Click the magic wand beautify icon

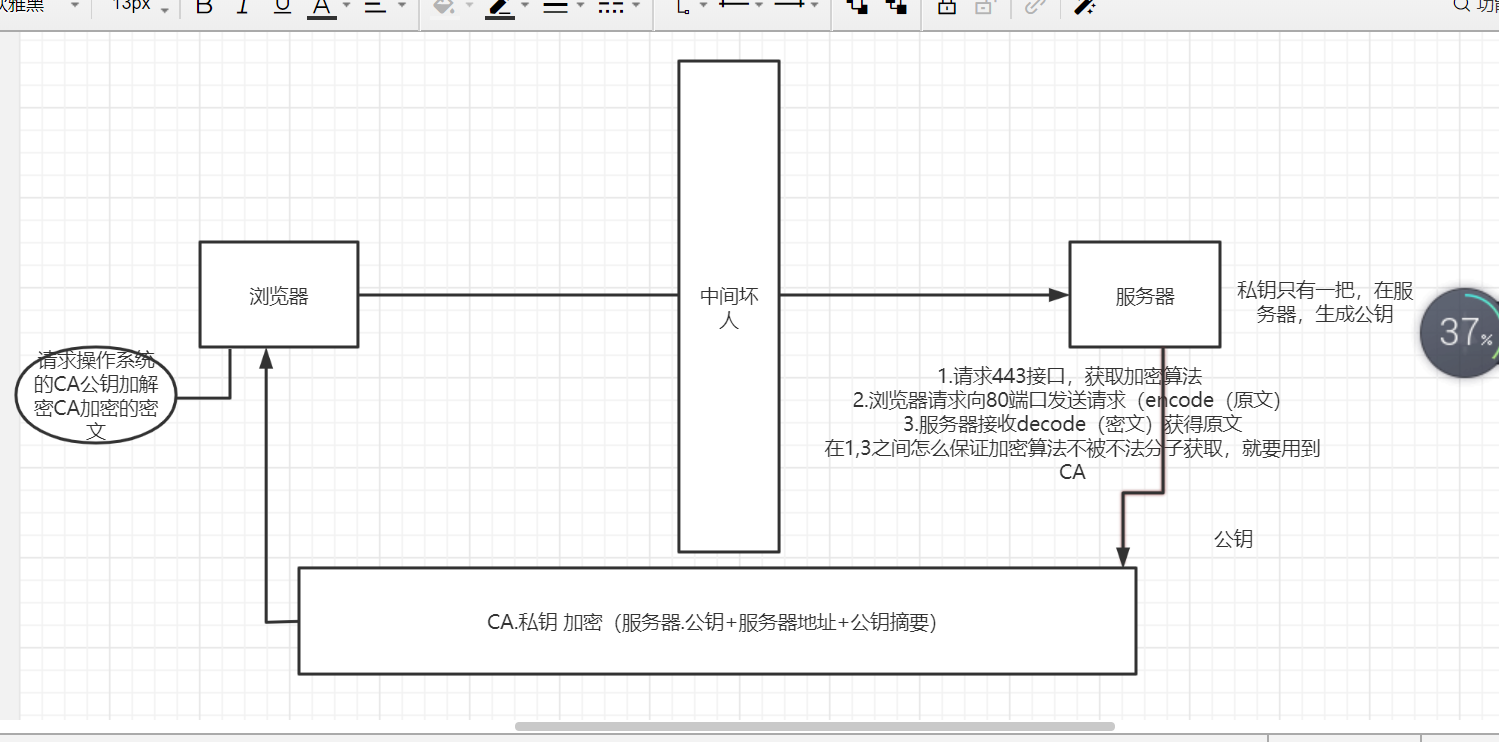click(x=1085, y=7)
